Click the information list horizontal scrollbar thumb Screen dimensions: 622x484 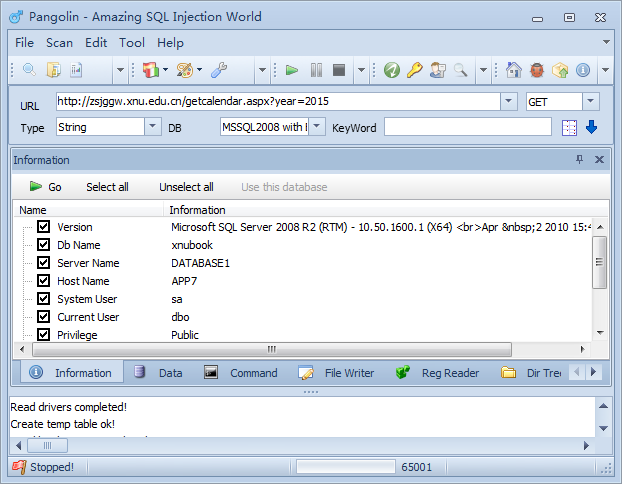click(x=272, y=350)
